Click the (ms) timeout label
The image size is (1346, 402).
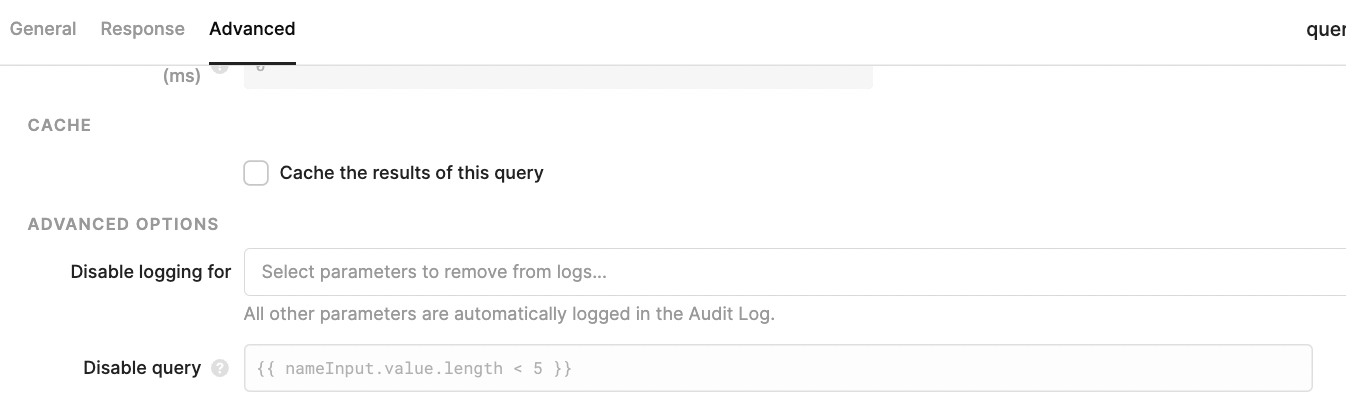[182, 76]
